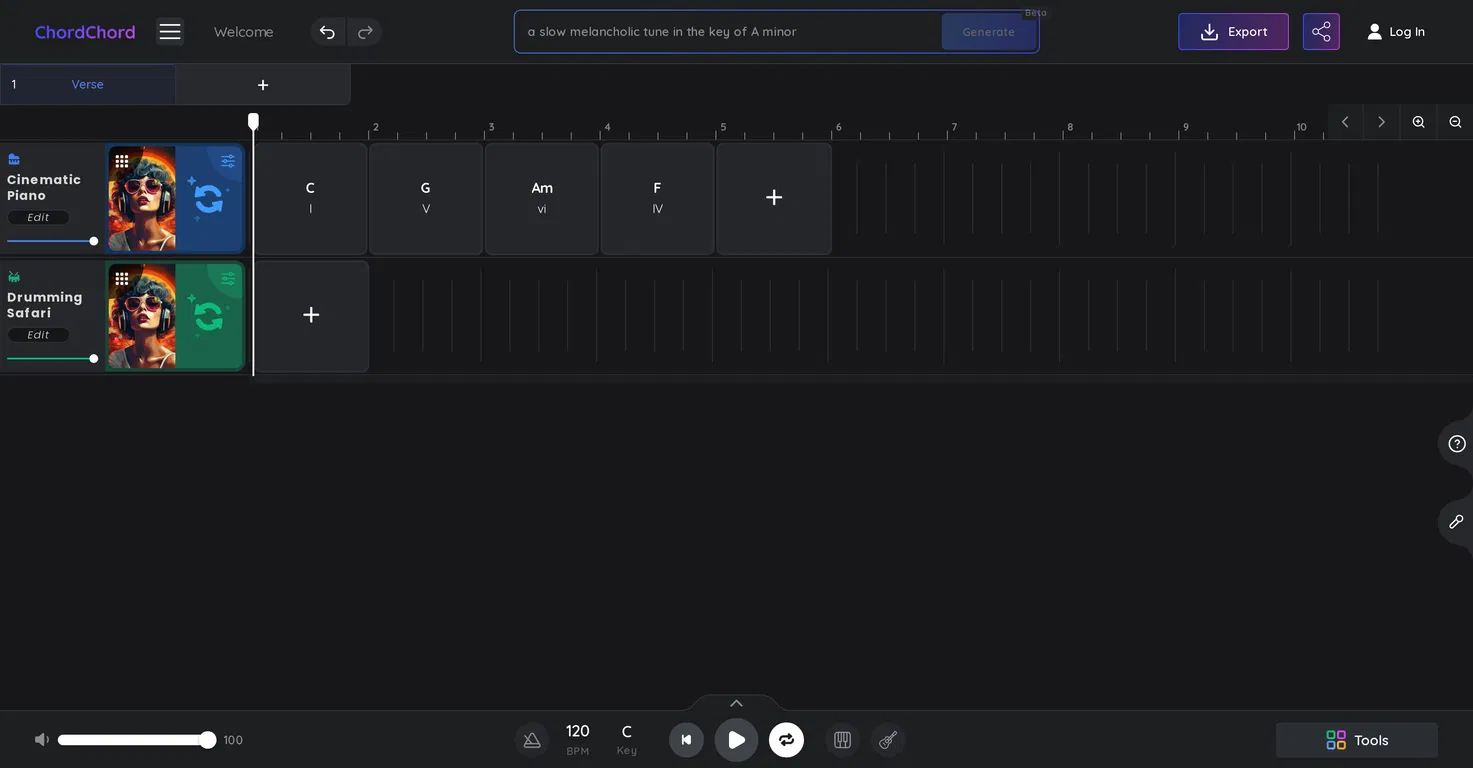Screen dimensions: 1473x768
Task: Export the project
Action: click(x=1233, y=32)
